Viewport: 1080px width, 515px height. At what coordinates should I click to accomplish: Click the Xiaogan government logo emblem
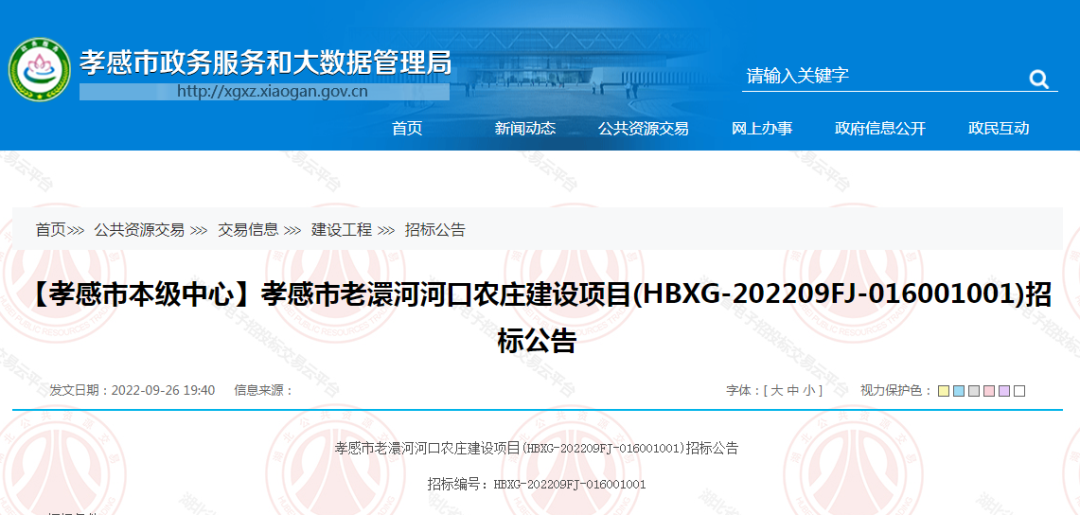[x=40, y=70]
